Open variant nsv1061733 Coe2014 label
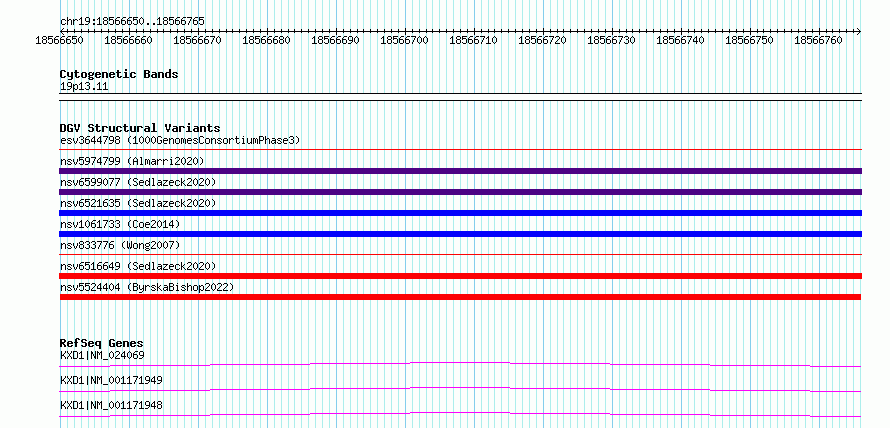 120,224
